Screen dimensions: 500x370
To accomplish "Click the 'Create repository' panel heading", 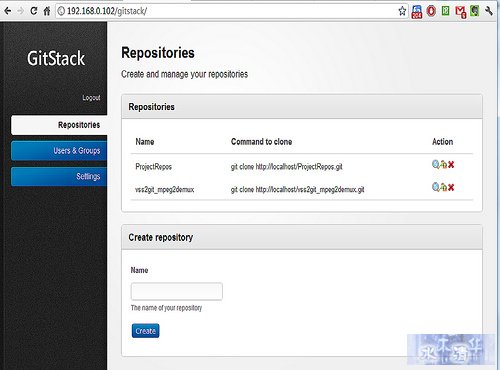I will point(161,237).
